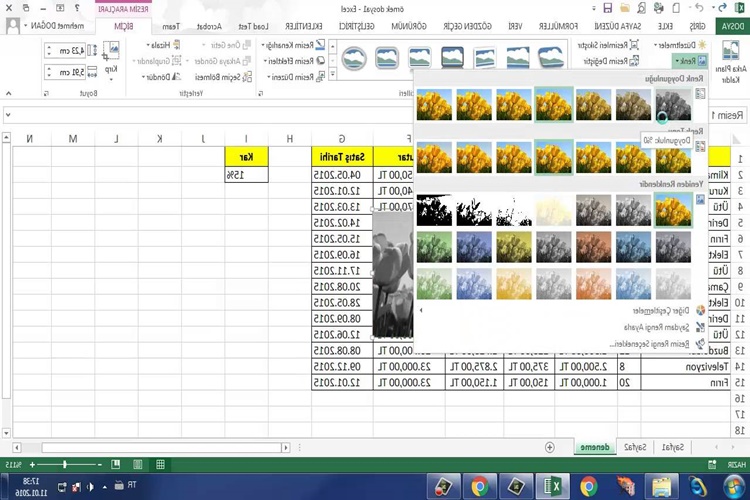Expand picture styles gallery more arrow
750x500 pixels.
coord(333,74)
